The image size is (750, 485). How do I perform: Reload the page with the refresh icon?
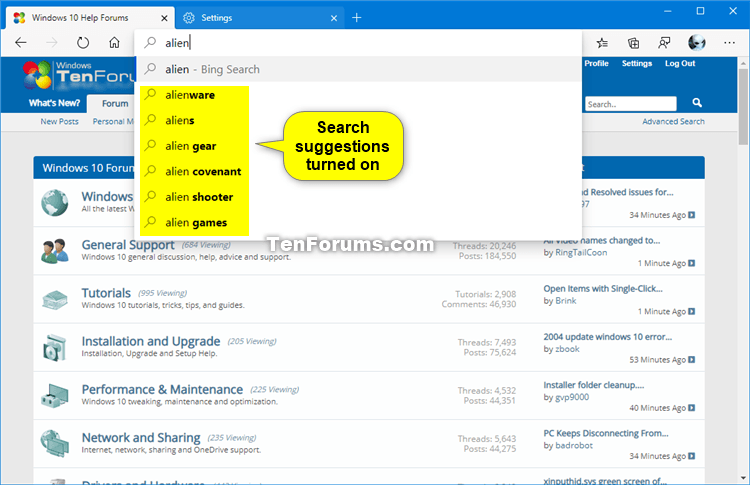(x=83, y=43)
